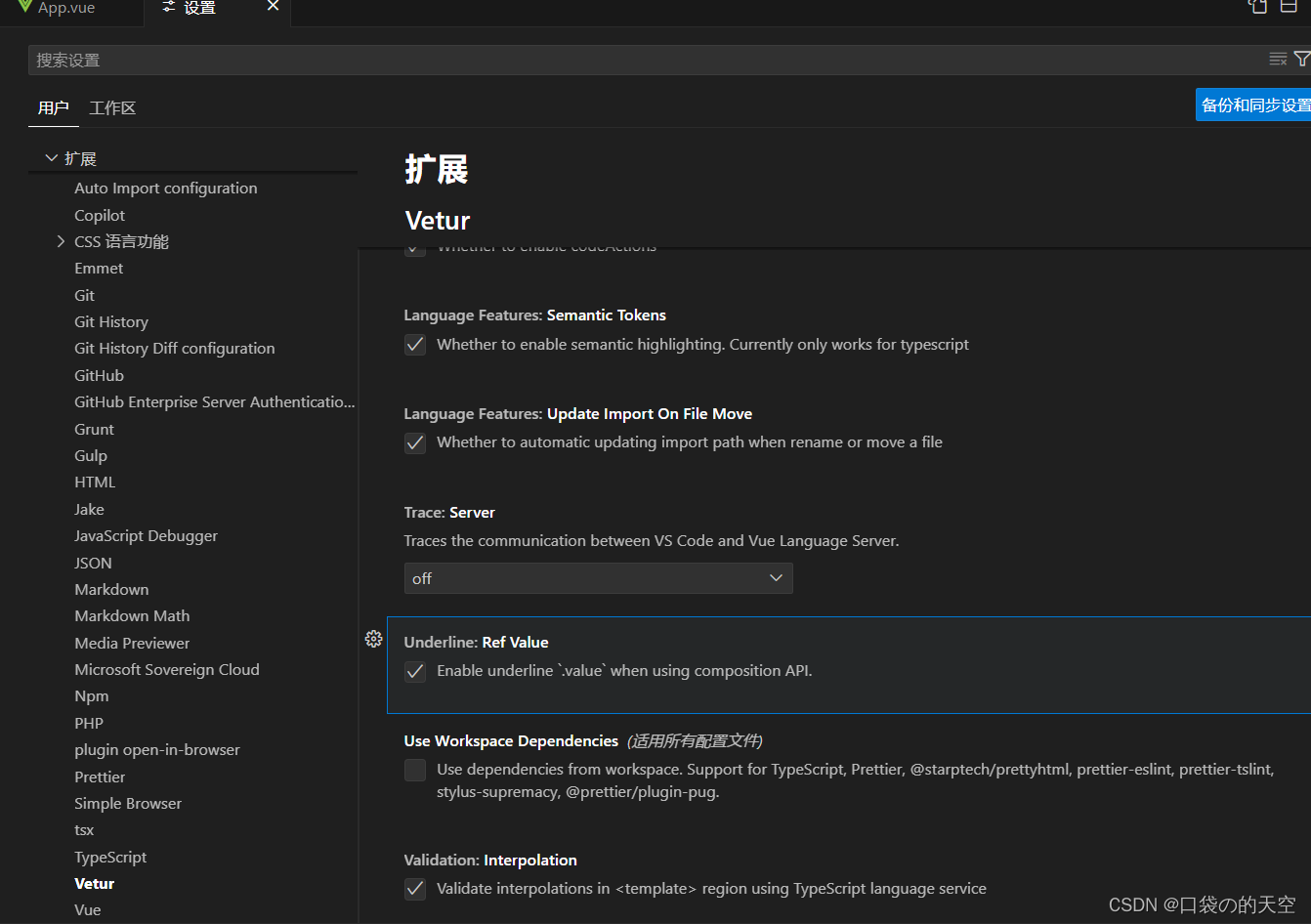The image size is (1311, 924).
Task: Open TypeScript extension settings
Action: click(x=110, y=857)
